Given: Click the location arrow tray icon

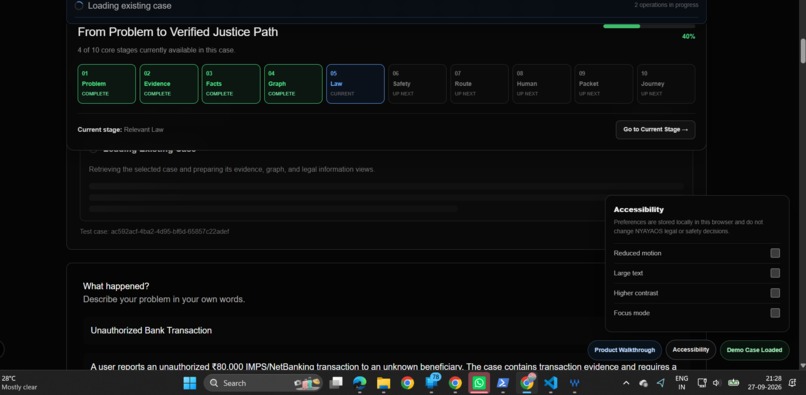Looking at the screenshot, I should pos(661,383).
